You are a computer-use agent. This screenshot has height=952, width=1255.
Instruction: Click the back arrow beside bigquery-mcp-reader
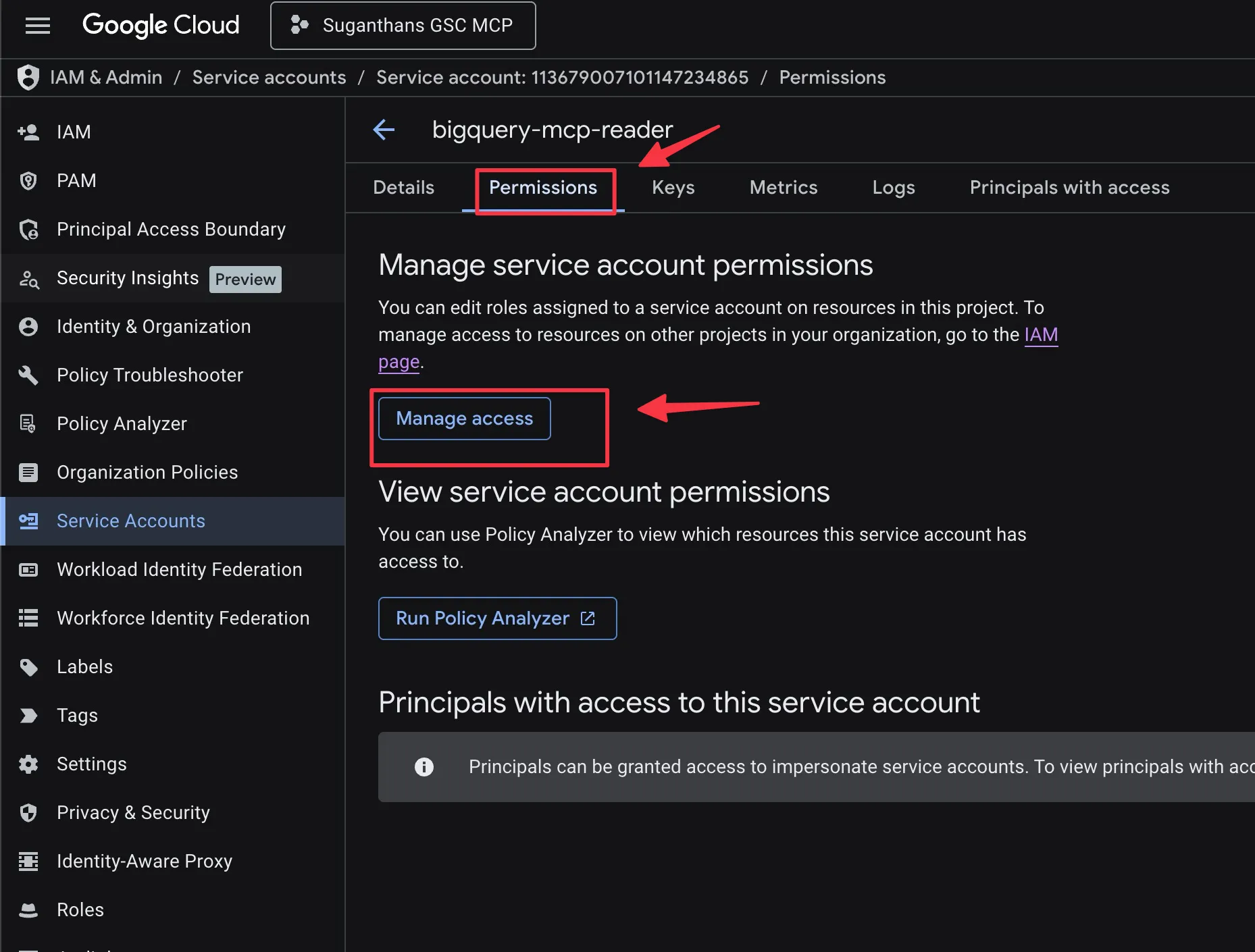coord(384,130)
